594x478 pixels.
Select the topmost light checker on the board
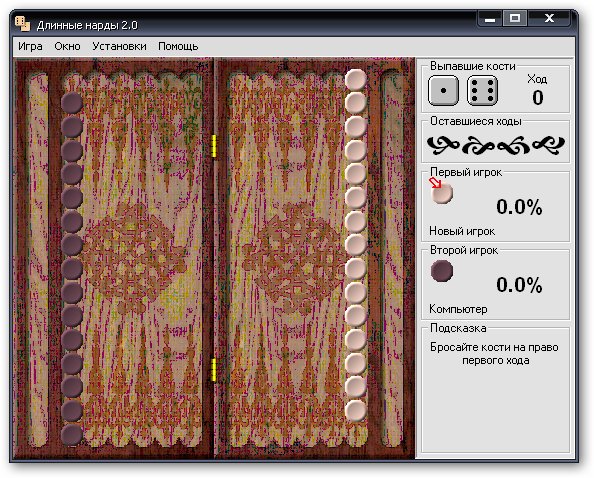pos(355,80)
